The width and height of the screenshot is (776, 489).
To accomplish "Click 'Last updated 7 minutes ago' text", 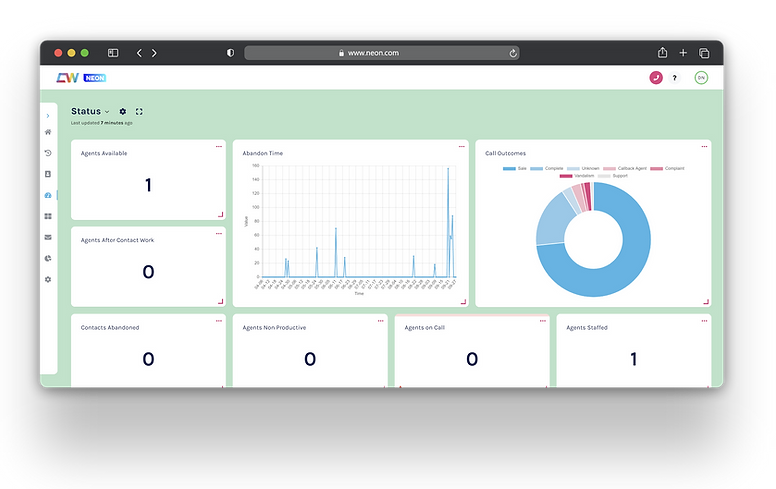I will [101, 123].
